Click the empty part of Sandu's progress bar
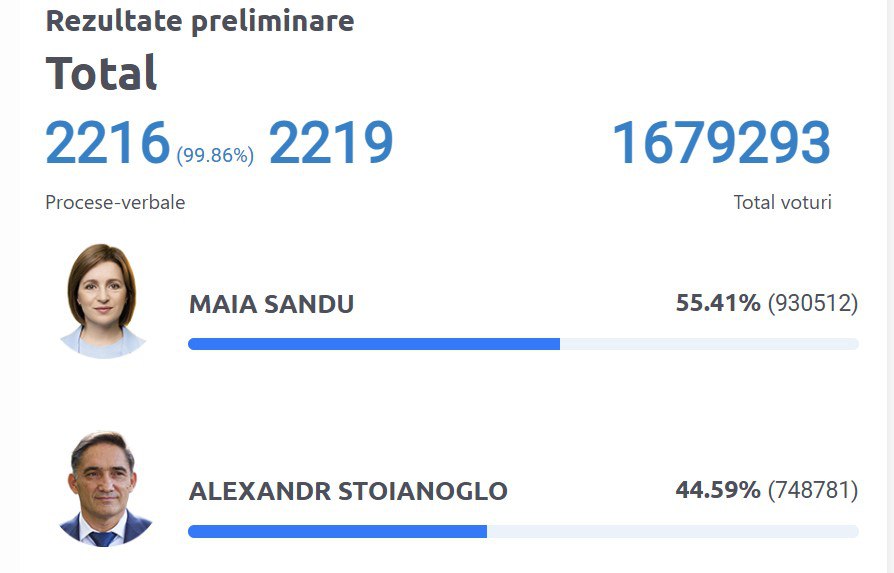This screenshot has height=573, width=894. pyautogui.click(x=709, y=344)
